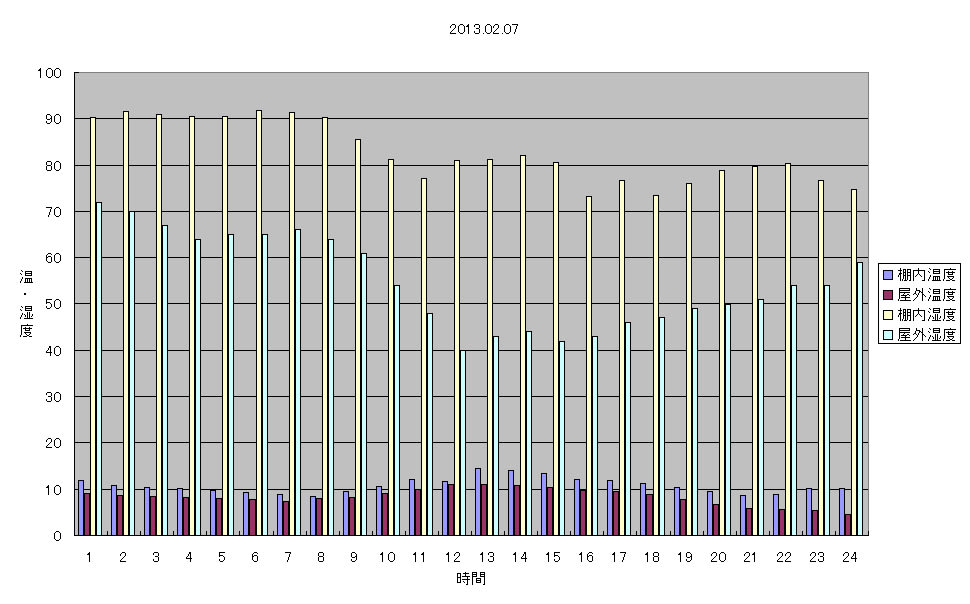Click x-axis hour label 11
Screen dimensions: 970x604
point(419,557)
